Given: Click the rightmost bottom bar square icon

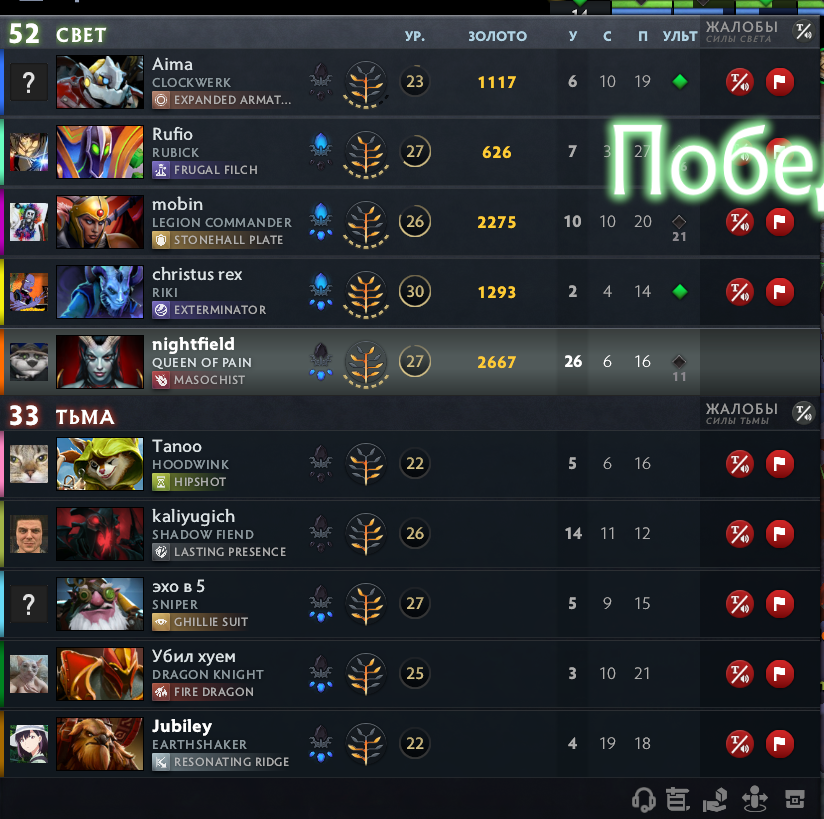Looking at the screenshot, I should (795, 800).
